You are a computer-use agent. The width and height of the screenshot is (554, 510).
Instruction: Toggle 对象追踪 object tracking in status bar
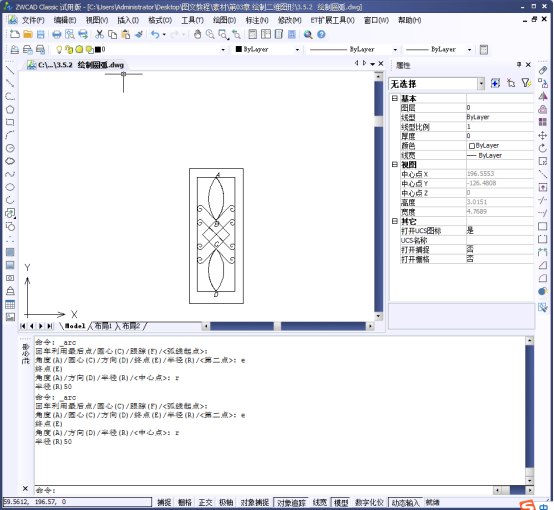coord(291,502)
